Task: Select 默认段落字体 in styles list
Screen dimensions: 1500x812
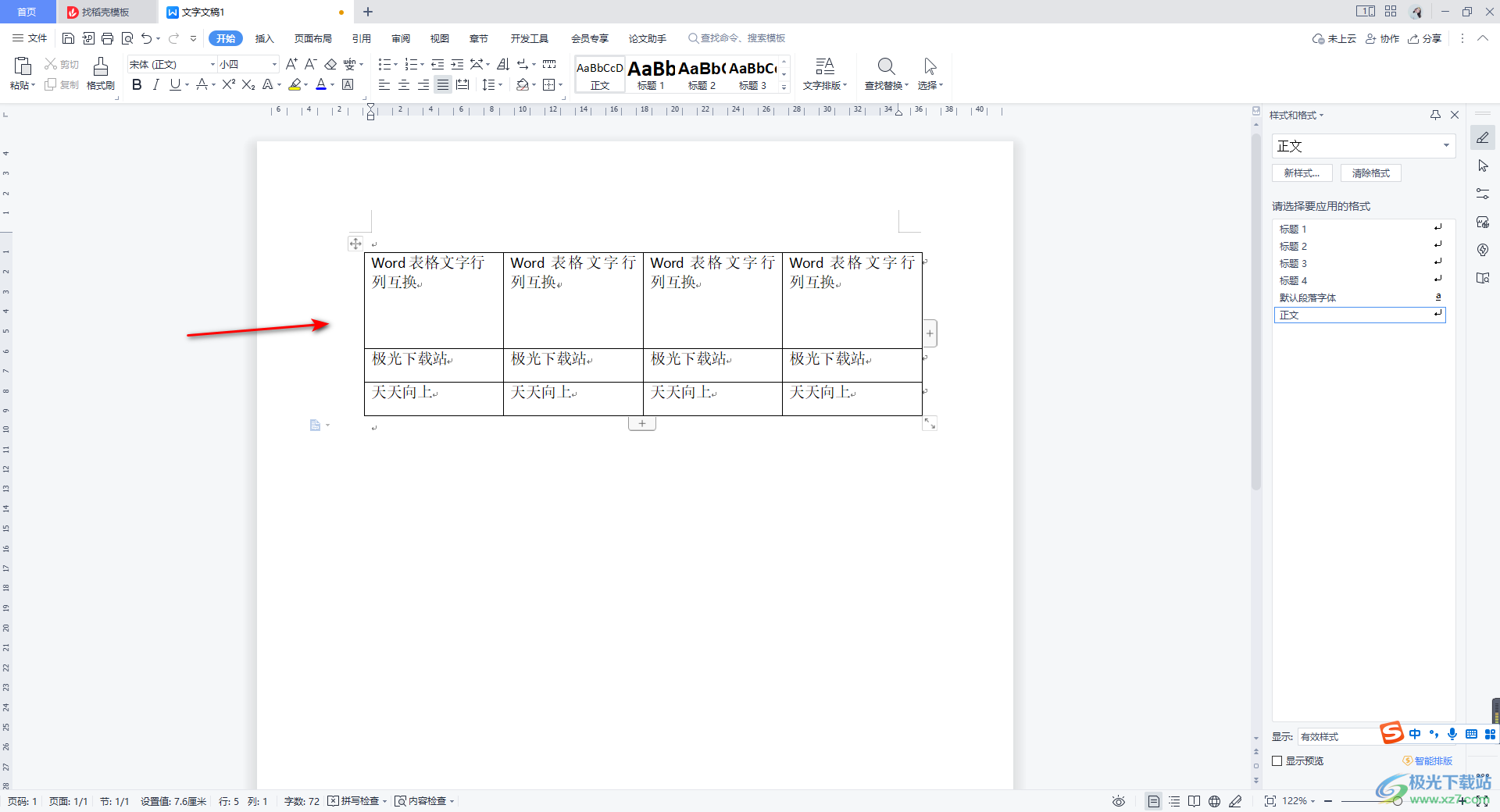Action: [1359, 297]
